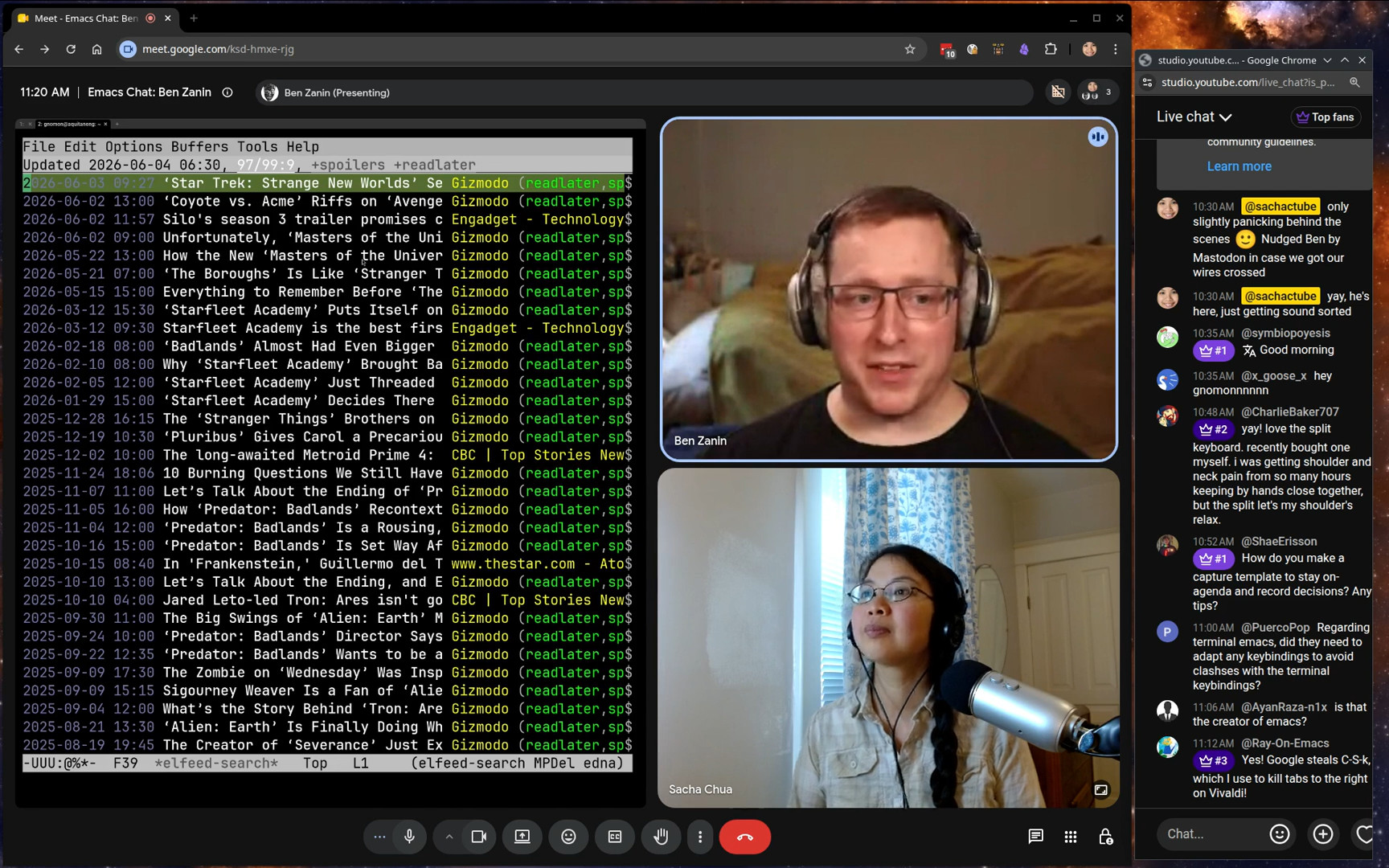The image size is (1389, 868).
Task: Open meeting details info icon
Action: coord(227,92)
